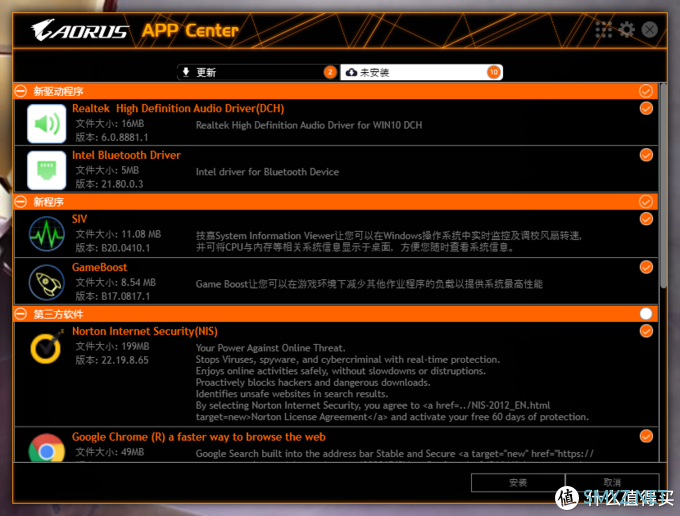Click 'Realtek High Definition Audio Driver for WIN10 DCH'
680x516 pixels.
[309, 125]
